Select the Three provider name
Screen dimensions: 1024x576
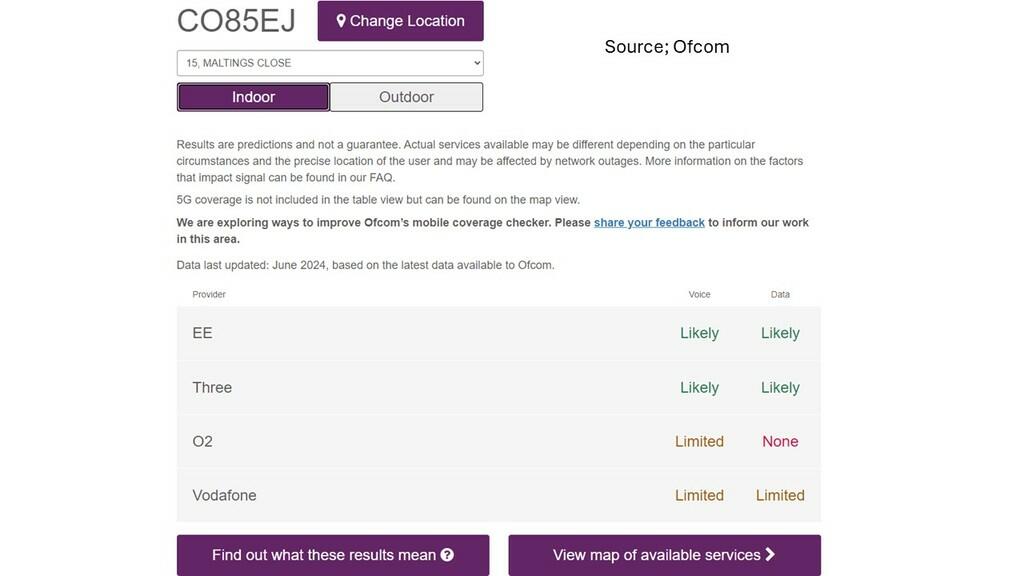212,387
